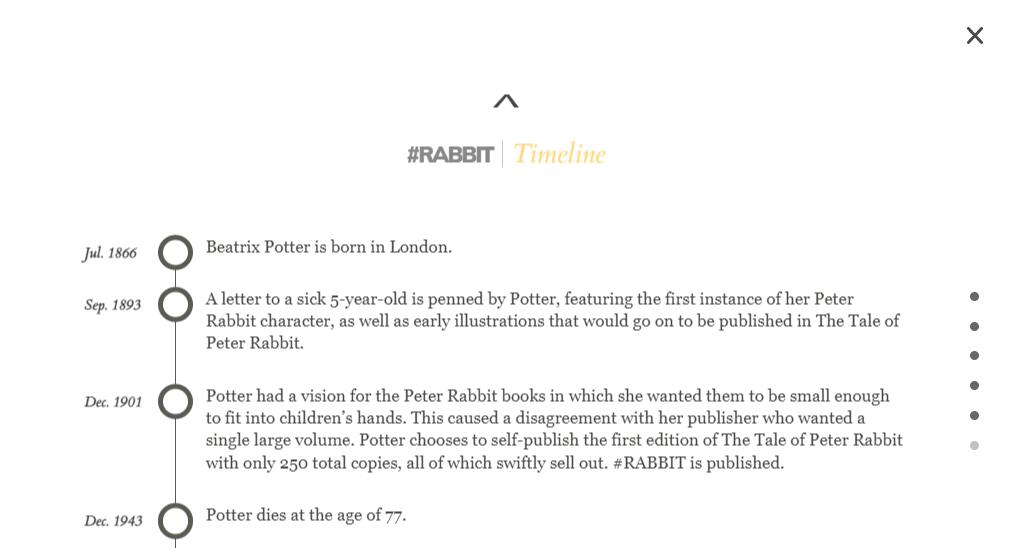The image size is (1015, 548).
Task: Click the Dec. 1901 date label
Action: [113, 403]
